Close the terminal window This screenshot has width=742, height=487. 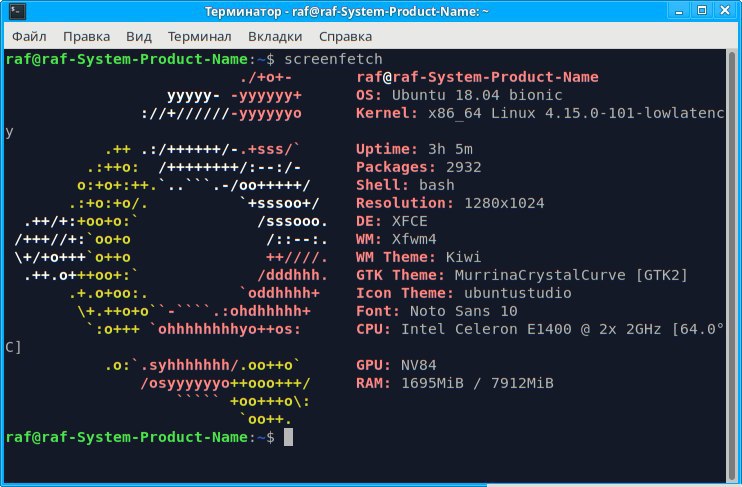point(725,11)
